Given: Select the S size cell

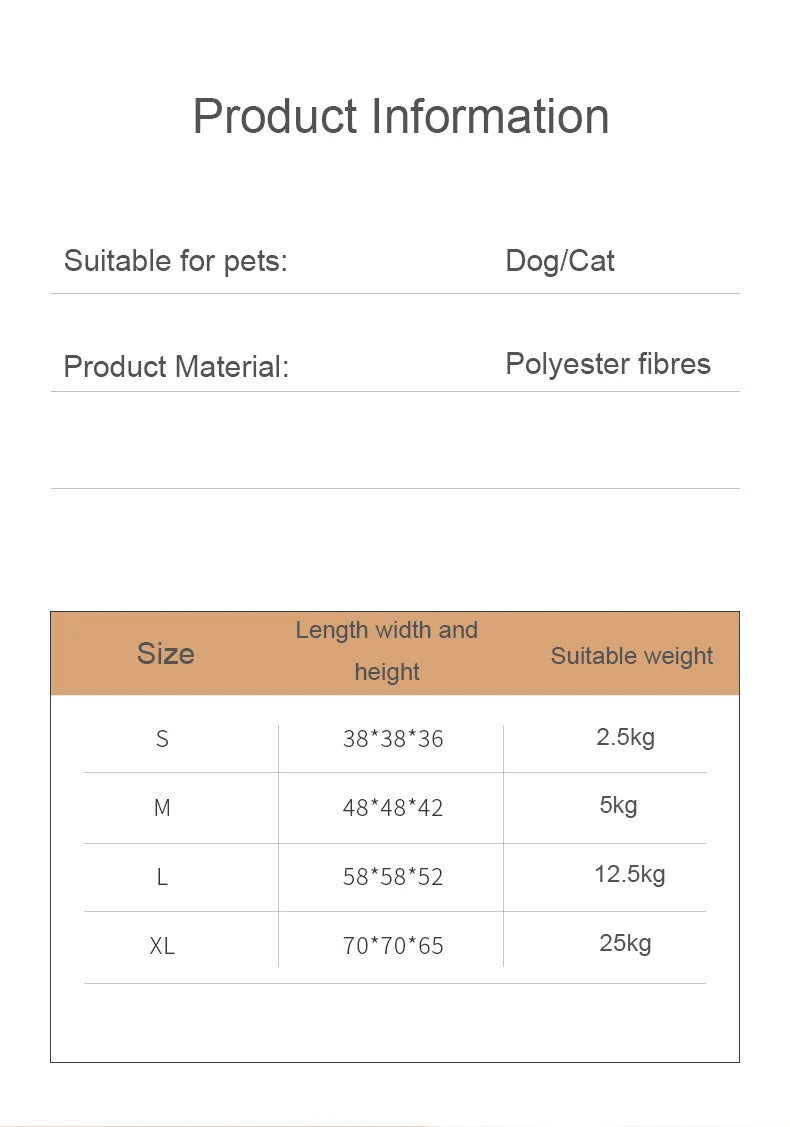Looking at the screenshot, I should (162, 740).
